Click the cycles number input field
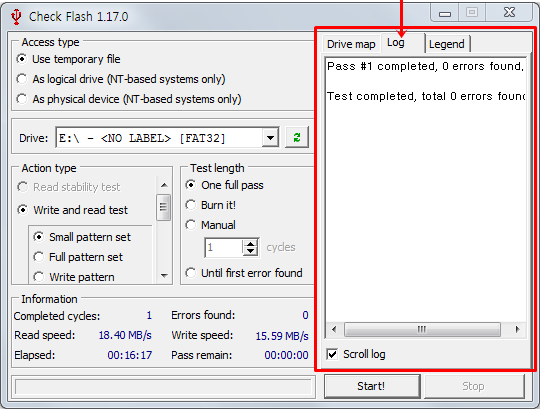Screen dimensions: 540x409 click(x=225, y=247)
